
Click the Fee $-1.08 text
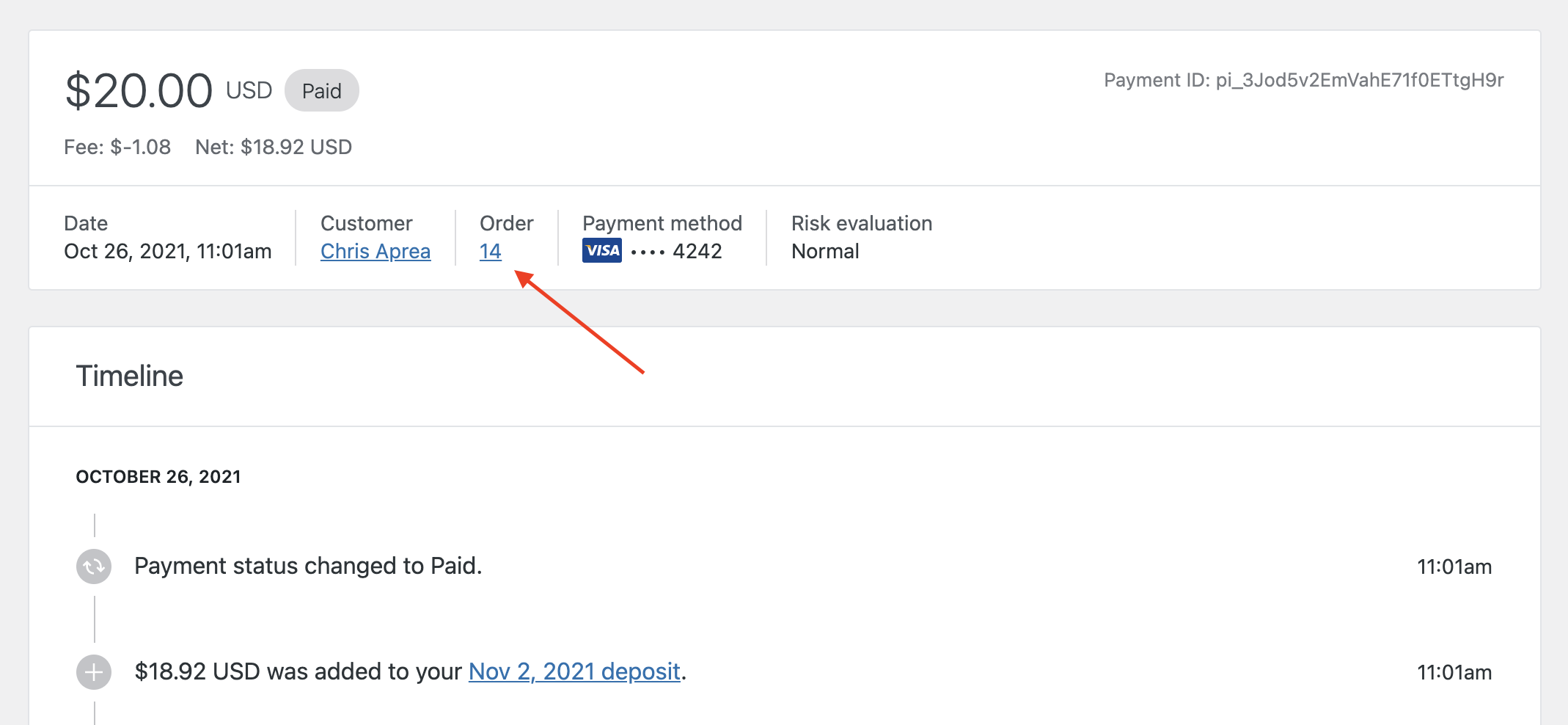[x=117, y=147]
